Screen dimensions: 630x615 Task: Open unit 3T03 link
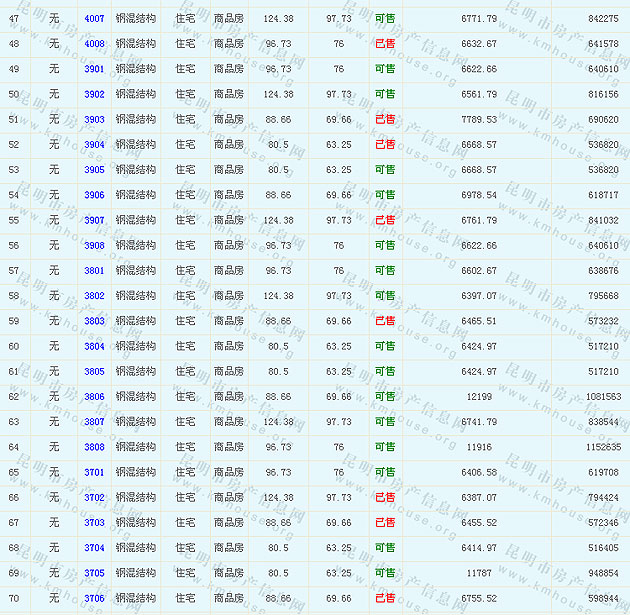point(94,523)
